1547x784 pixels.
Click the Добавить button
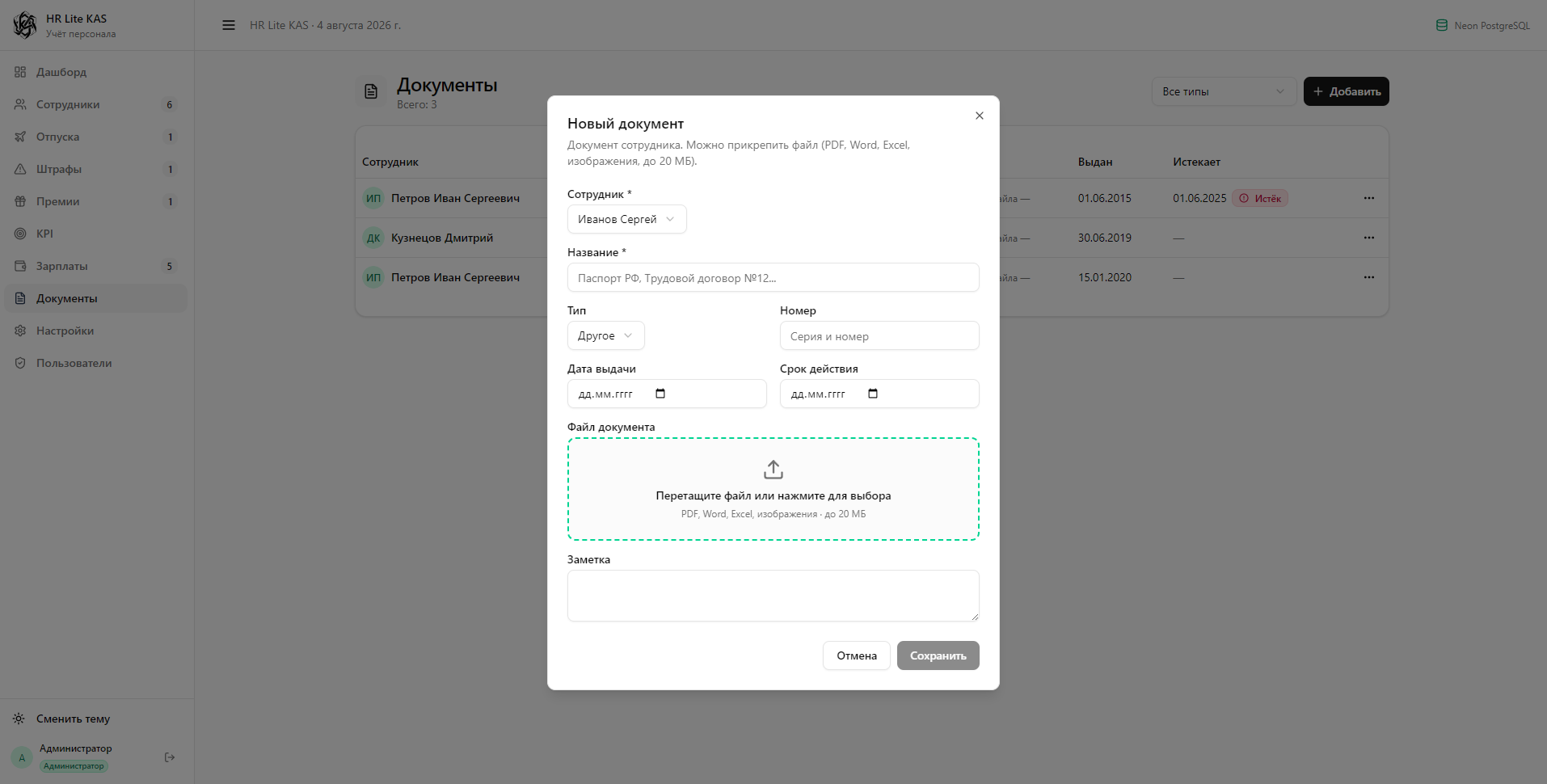[x=1347, y=91]
